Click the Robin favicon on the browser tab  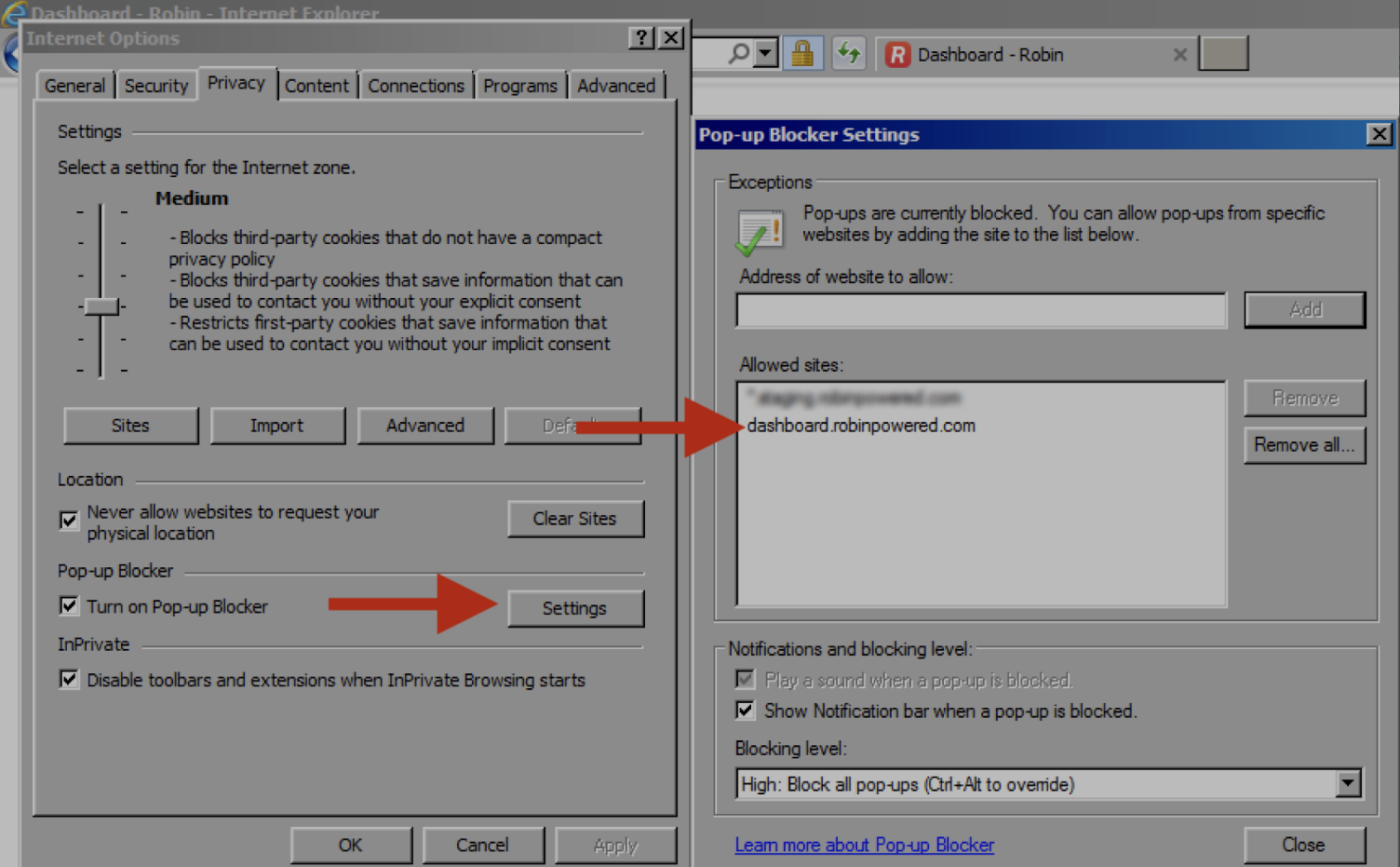896,55
